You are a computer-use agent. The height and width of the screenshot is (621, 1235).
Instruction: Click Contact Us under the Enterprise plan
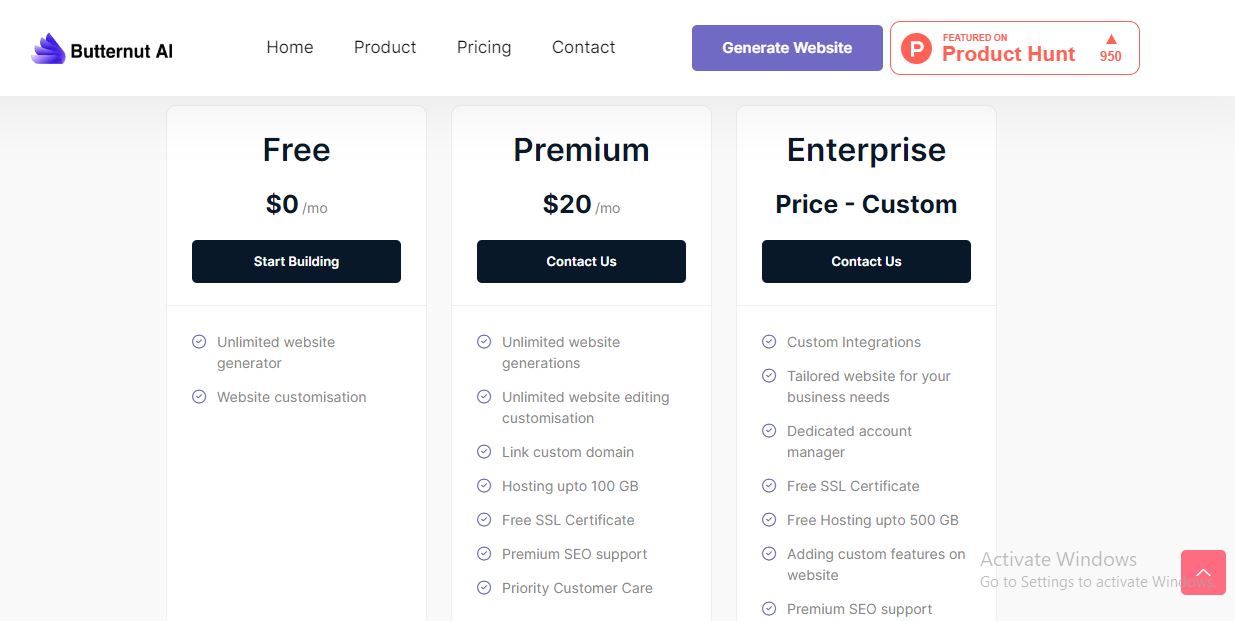[x=866, y=261]
